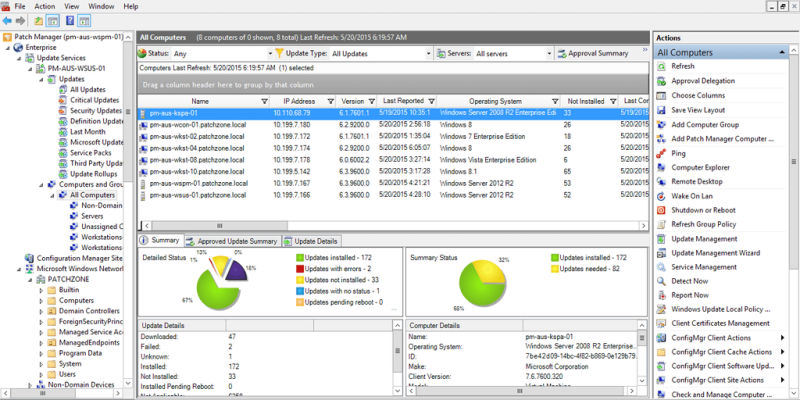Screen dimensions: 800x400
Task: Select Critical Updates tree item
Action: tap(94, 100)
